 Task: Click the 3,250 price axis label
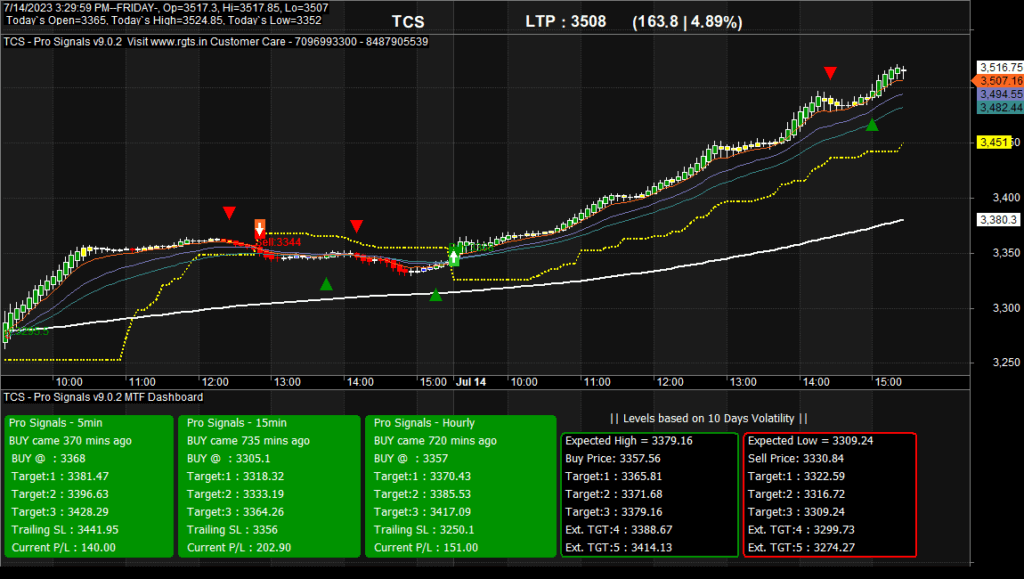(1006, 362)
